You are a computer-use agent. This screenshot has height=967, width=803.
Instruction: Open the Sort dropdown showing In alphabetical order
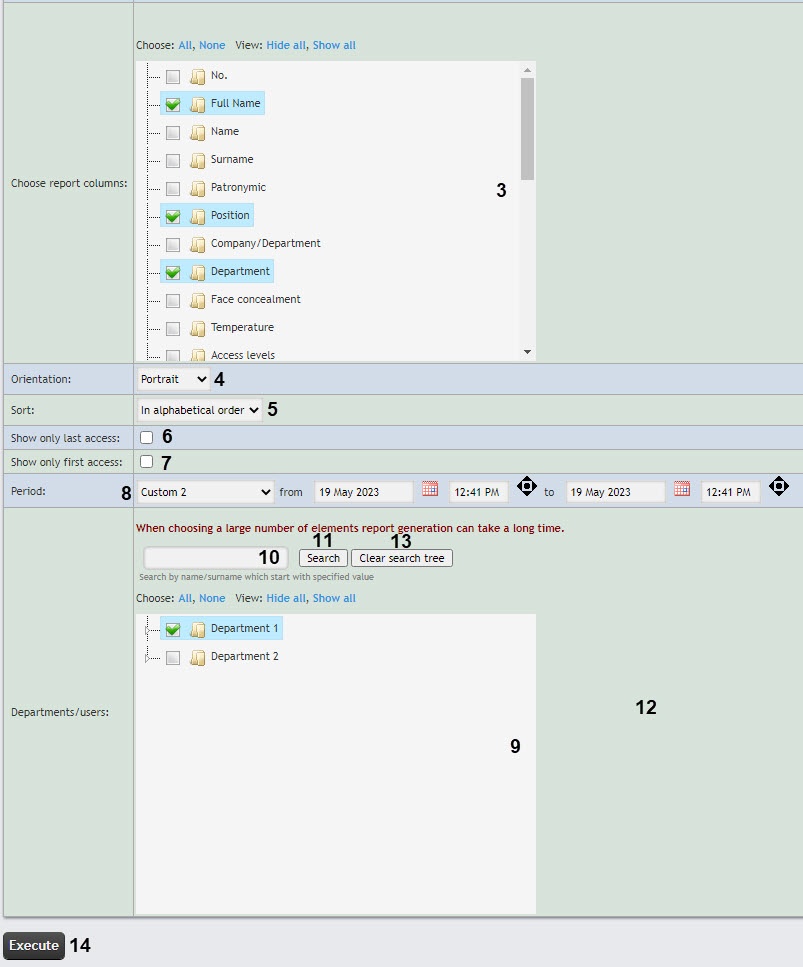coord(199,409)
